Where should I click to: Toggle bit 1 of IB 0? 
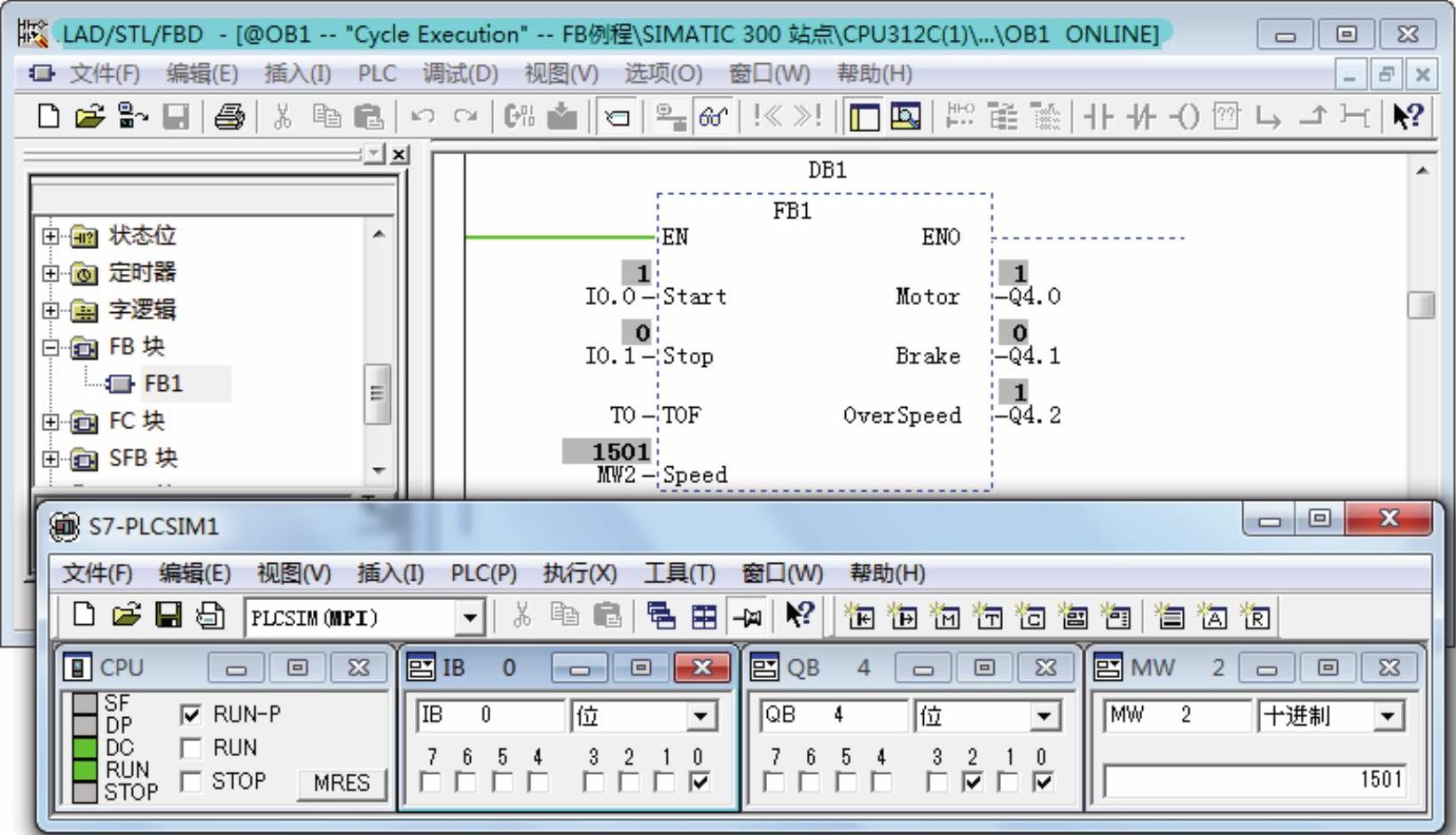point(664,782)
